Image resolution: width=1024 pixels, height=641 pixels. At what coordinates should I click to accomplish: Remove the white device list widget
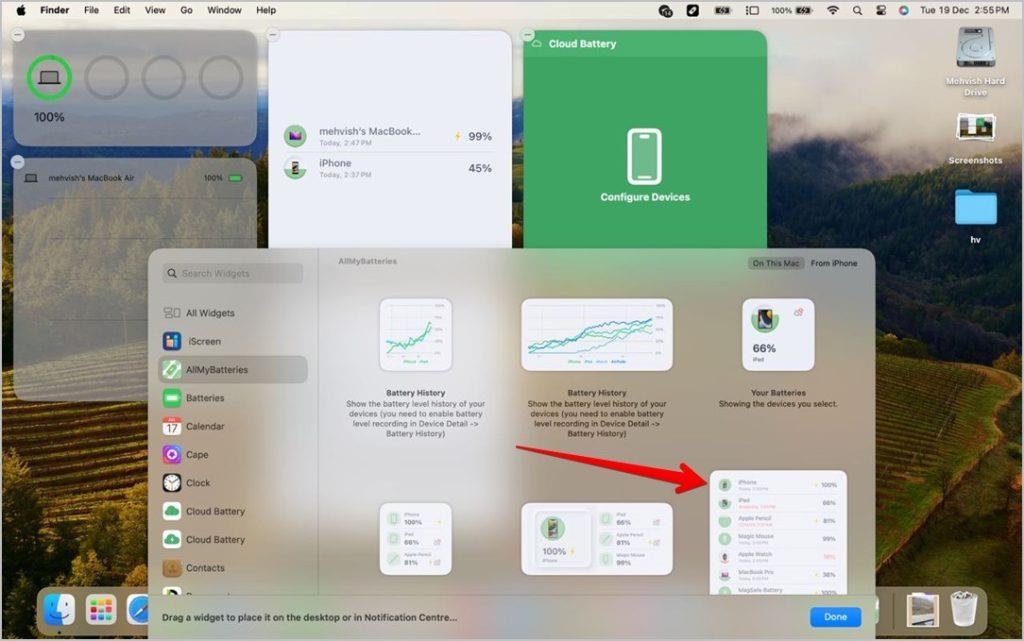[x=274, y=35]
